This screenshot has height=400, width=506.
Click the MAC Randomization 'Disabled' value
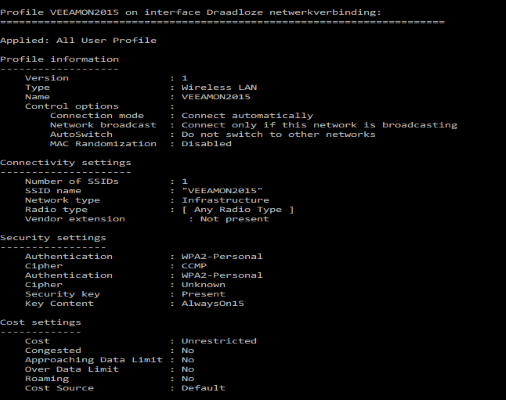tap(206, 144)
